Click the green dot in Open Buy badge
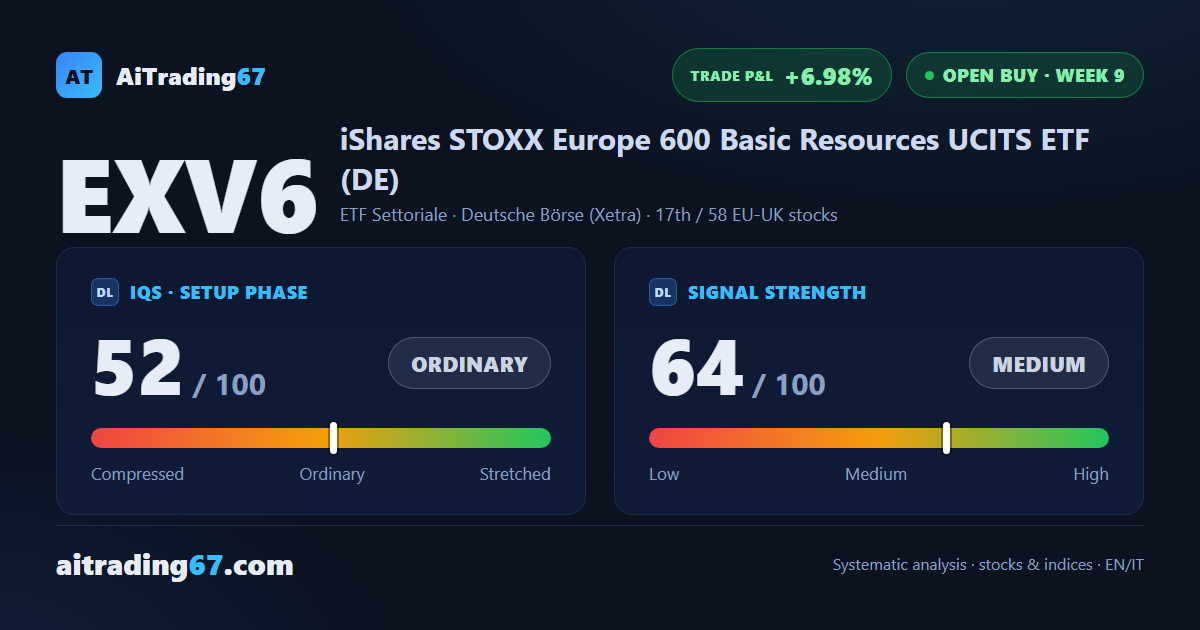Image resolution: width=1200 pixels, height=630 pixels. coord(929,75)
